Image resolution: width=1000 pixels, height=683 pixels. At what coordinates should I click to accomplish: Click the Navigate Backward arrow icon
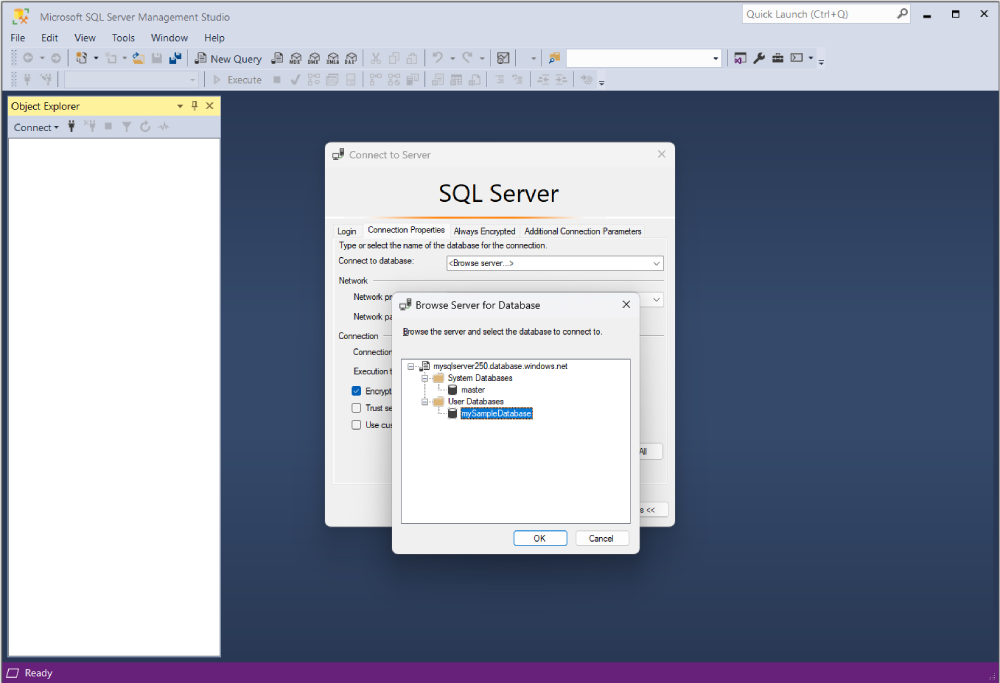coord(28,59)
